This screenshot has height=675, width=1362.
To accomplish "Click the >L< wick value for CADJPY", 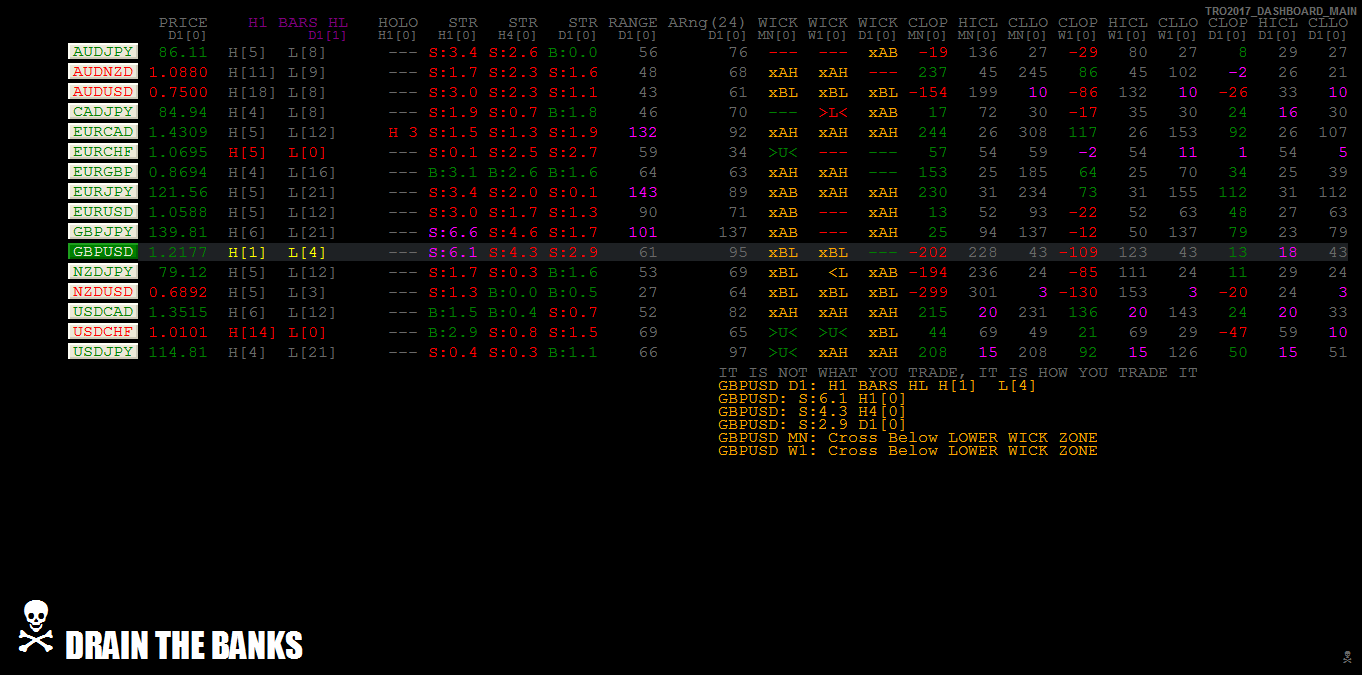I will coord(833,112).
